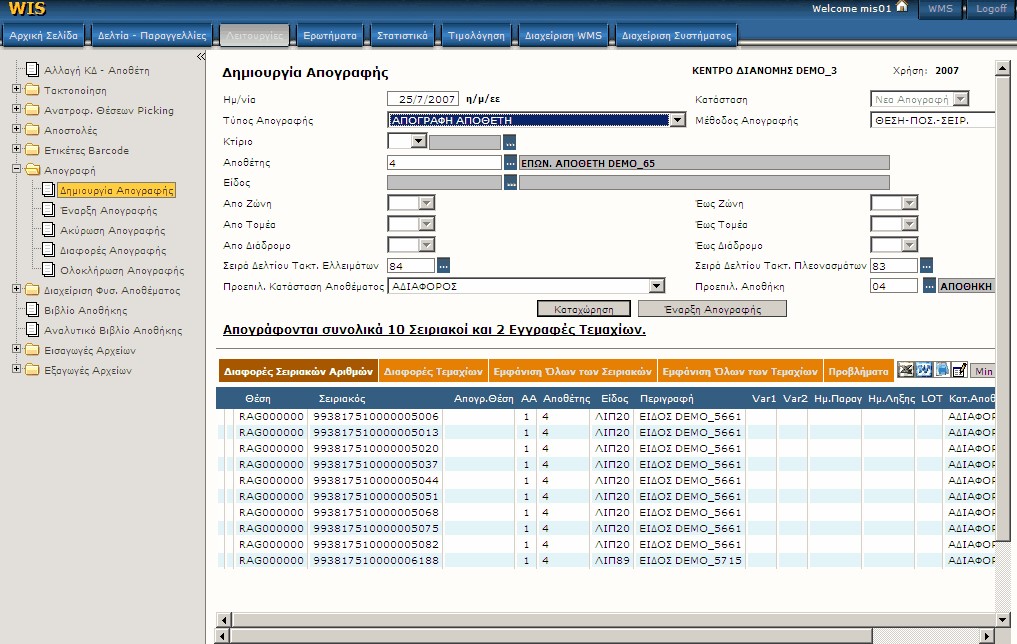This screenshot has height=644, width=1017.
Task: Open the lookup button beside the Είδος field
Action: pos(510,184)
